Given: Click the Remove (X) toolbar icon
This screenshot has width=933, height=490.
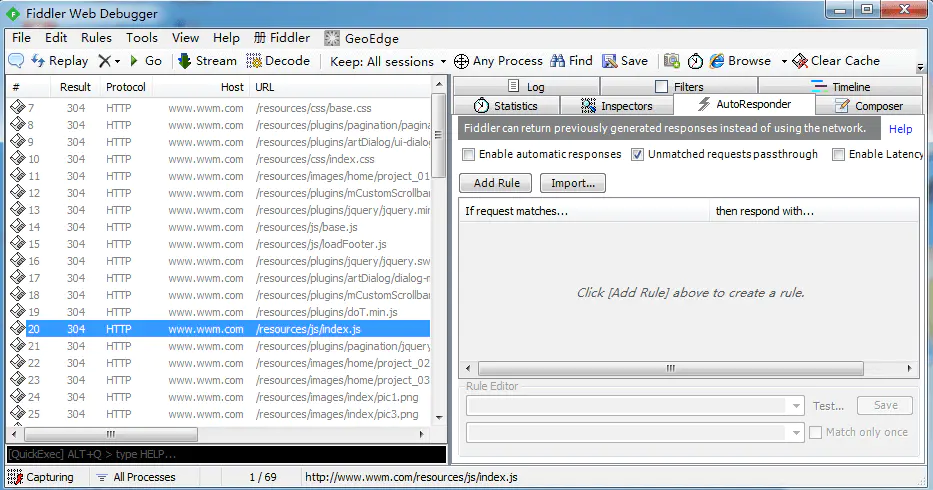Looking at the screenshot, I should pyautogui.click(x=105, y=61).
